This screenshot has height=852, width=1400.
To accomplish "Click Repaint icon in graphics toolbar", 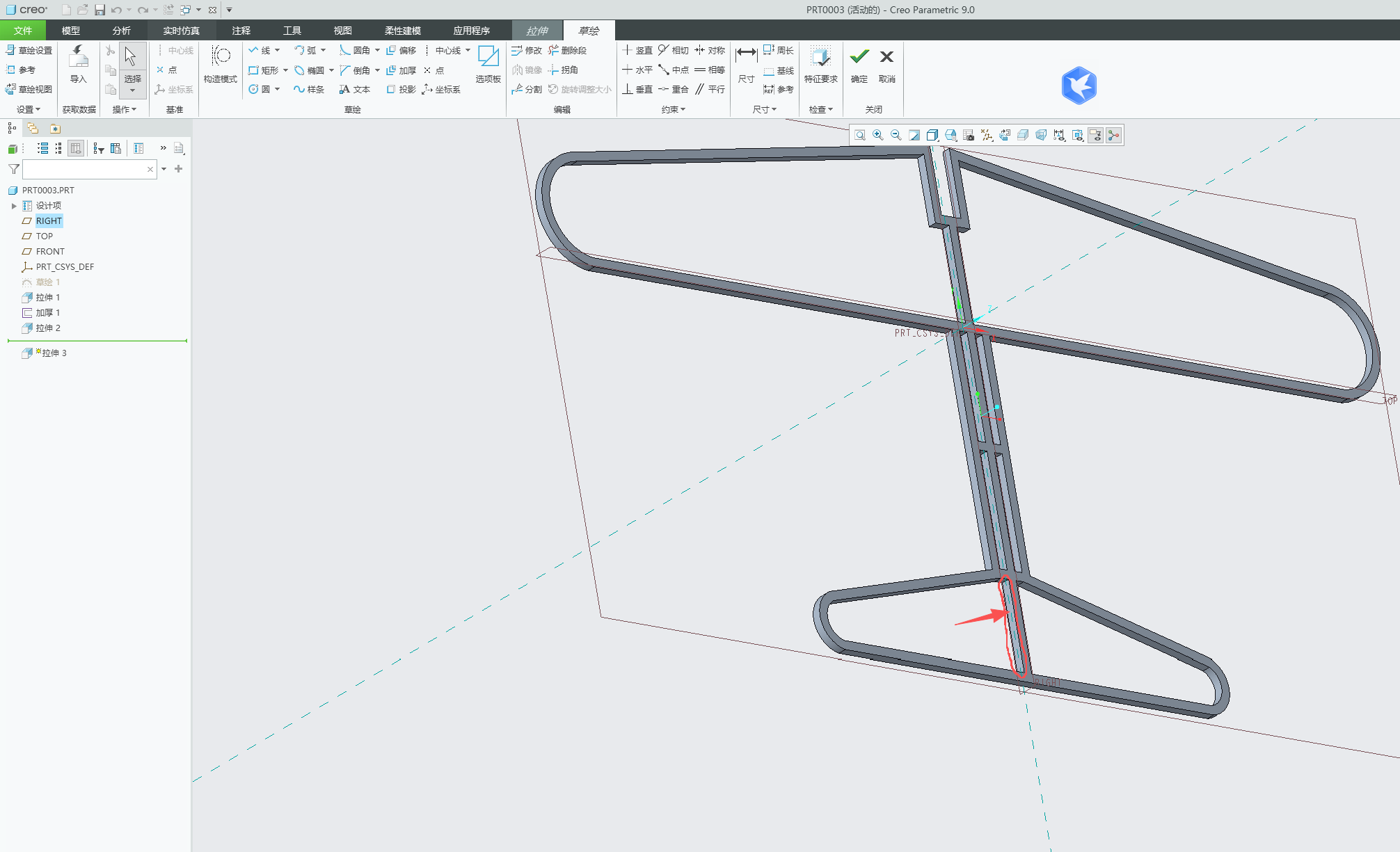I will tap(914, 135).
